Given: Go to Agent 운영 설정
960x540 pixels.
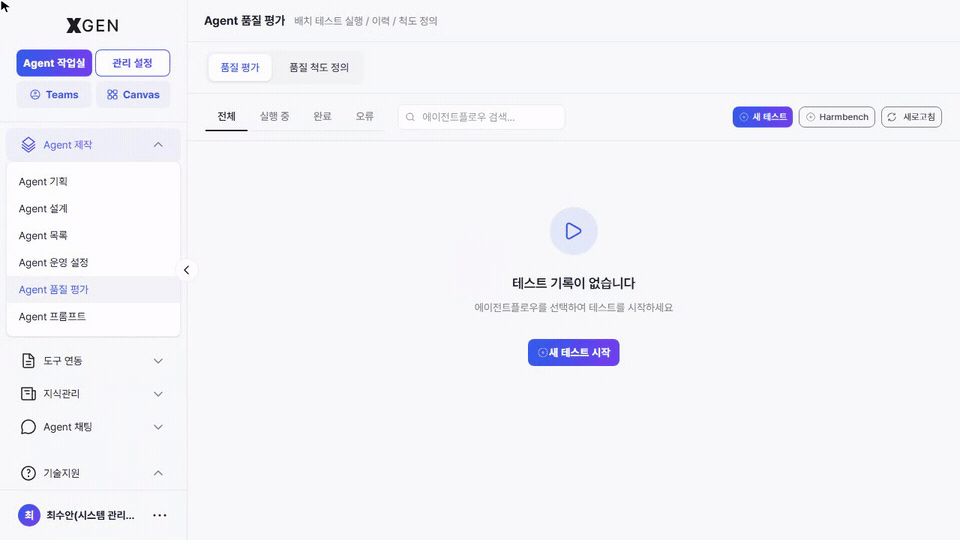Looking at the screenshot, I should tap(93, 263).
